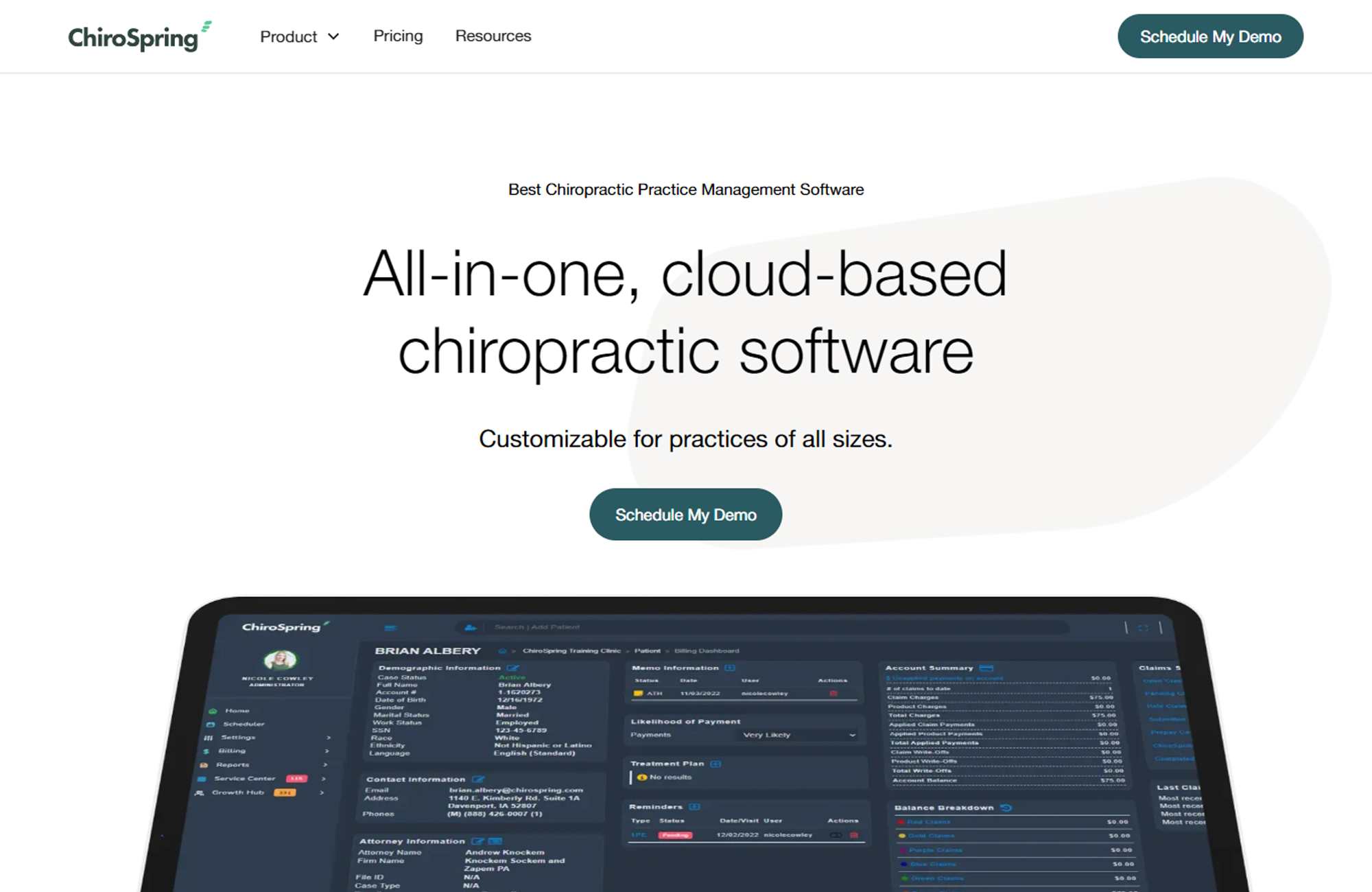Expand the Settings submenu chevron

(x=329, y=738)
